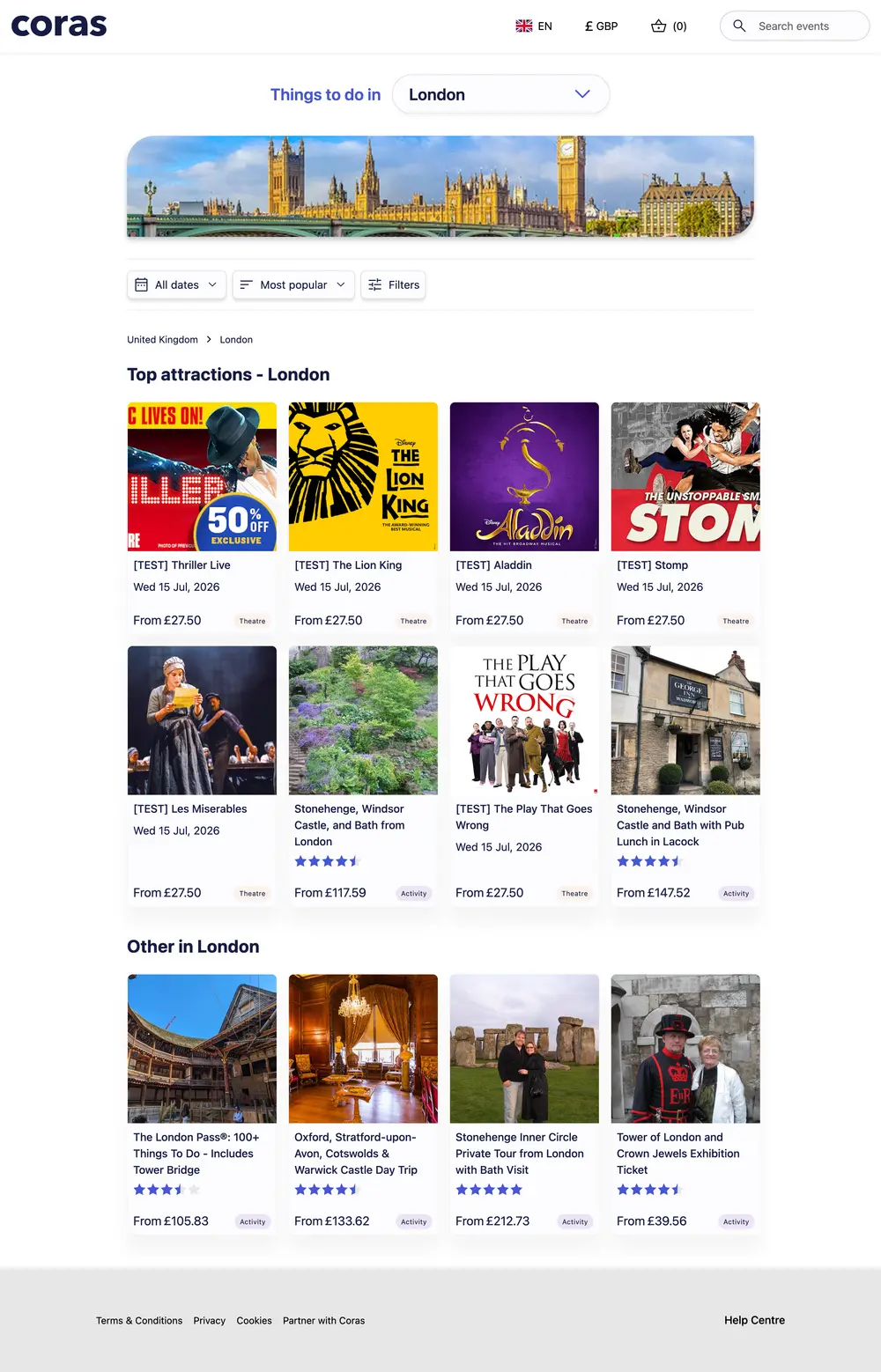Open the Privacy link
Screen dimensions: 881x1372
point(210,1321)
